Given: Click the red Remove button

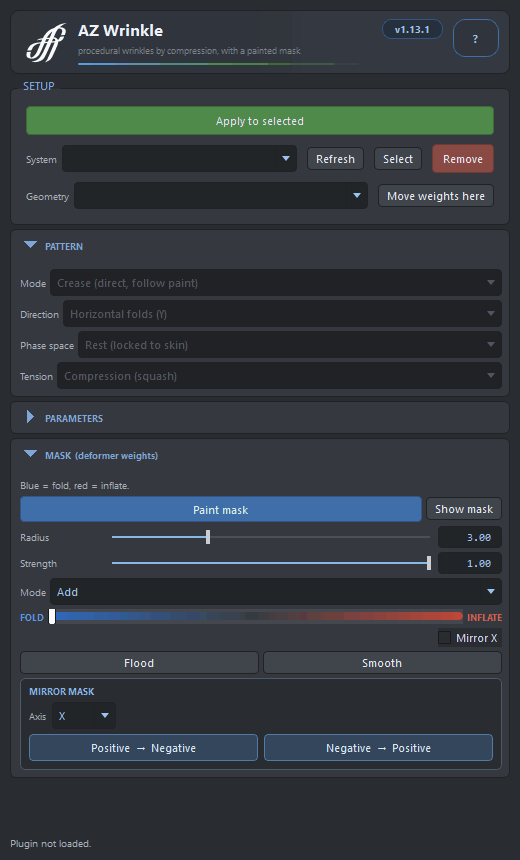Looking at the screenshot, I should pyautogui.click(x=463, y=159).
